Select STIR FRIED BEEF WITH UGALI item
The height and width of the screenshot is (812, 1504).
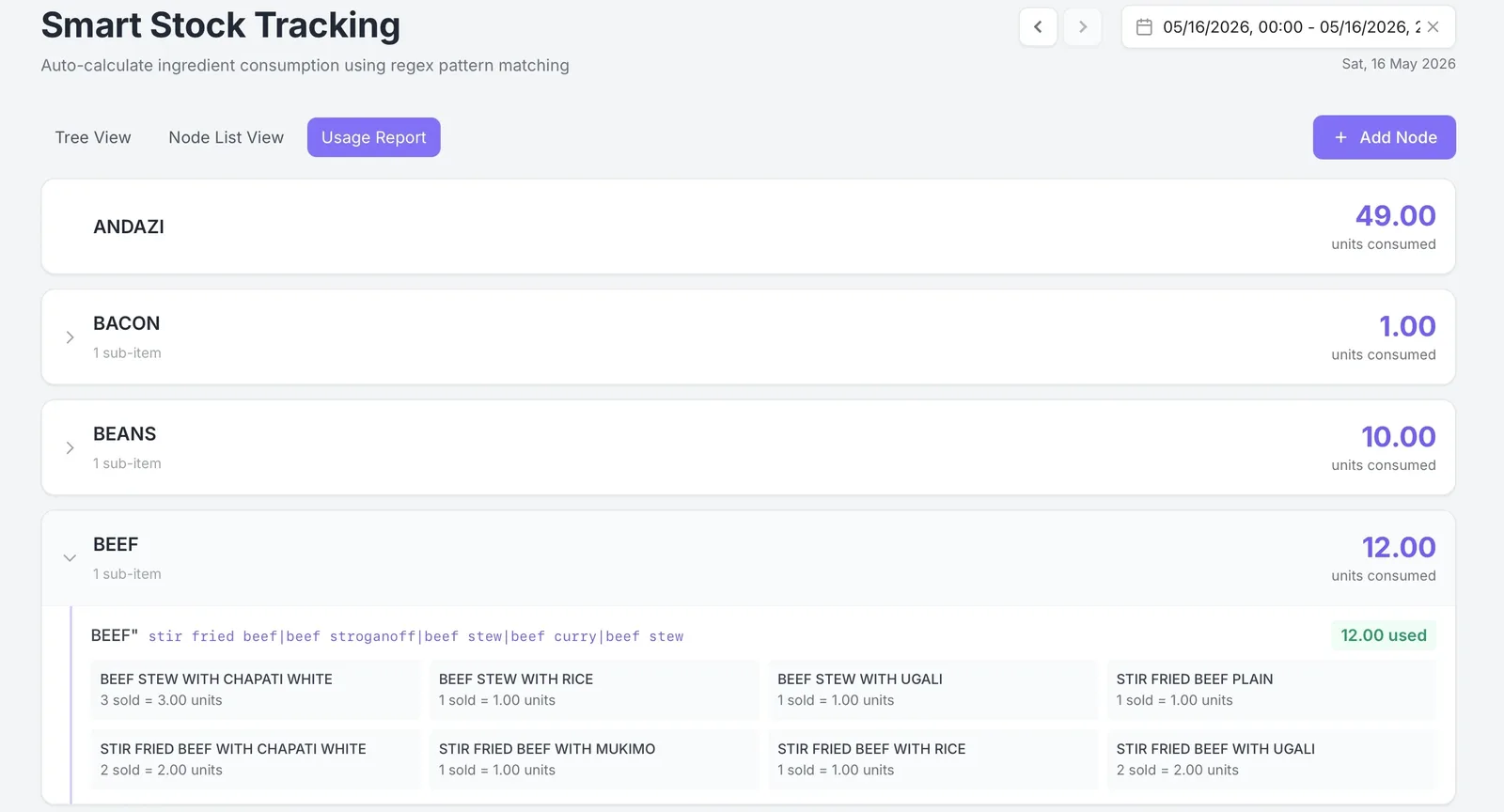point(1271,759)
